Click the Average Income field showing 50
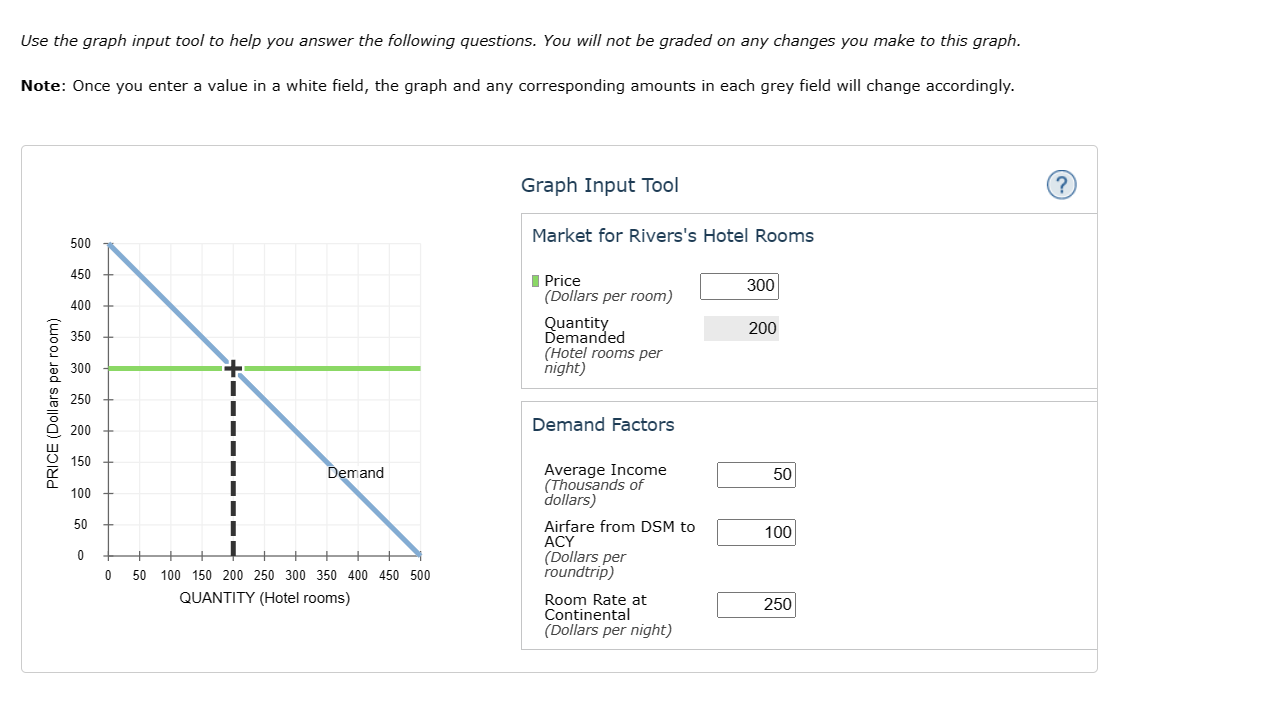 (x=756, y=474)
